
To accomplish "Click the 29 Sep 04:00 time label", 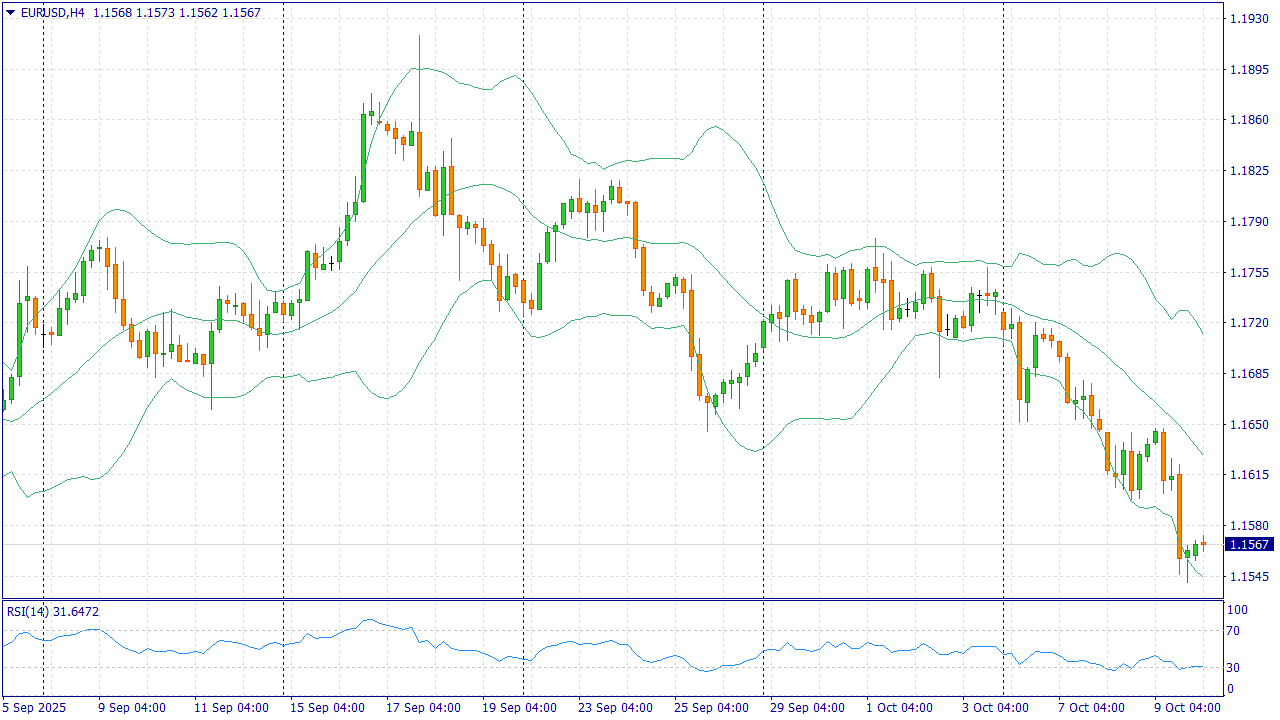I will pos(807,707).
